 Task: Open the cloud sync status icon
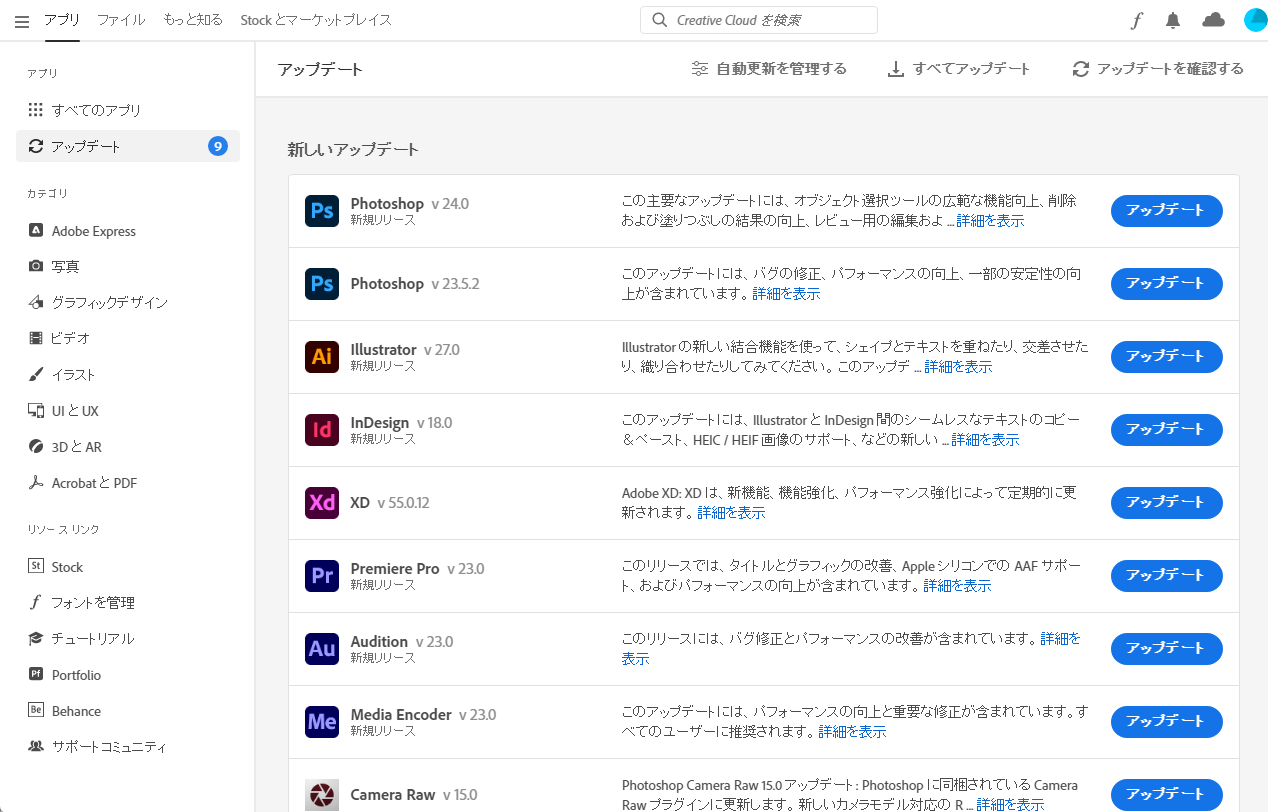tap(1213, 20)
